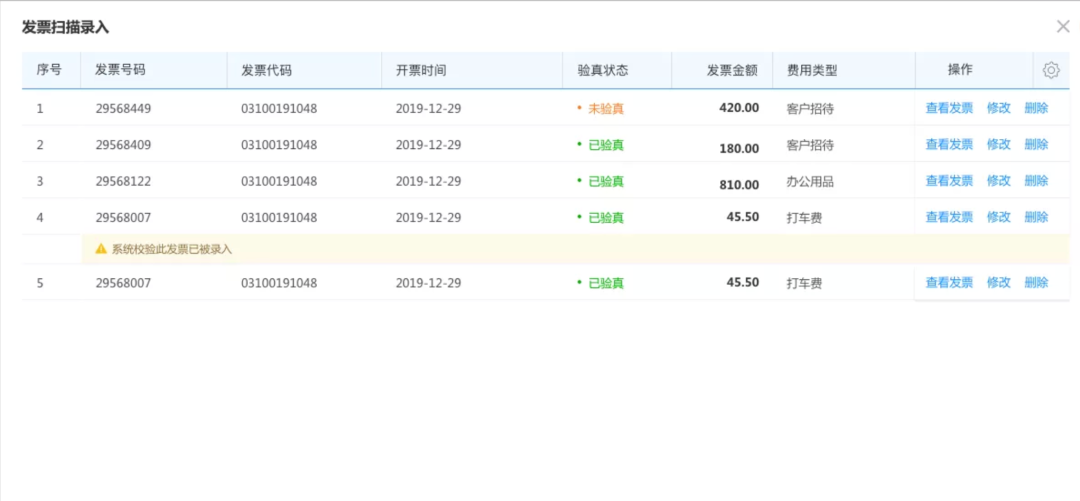View invoice for row 1 (420.00)
1080x501 pixels.
pos(949,108)
